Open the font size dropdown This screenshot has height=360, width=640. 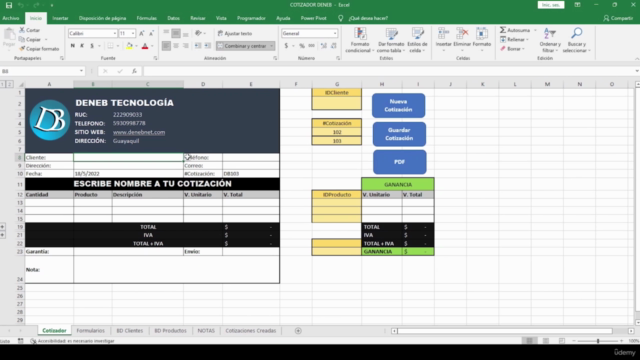pyautogui.click(x=133, y=33)
